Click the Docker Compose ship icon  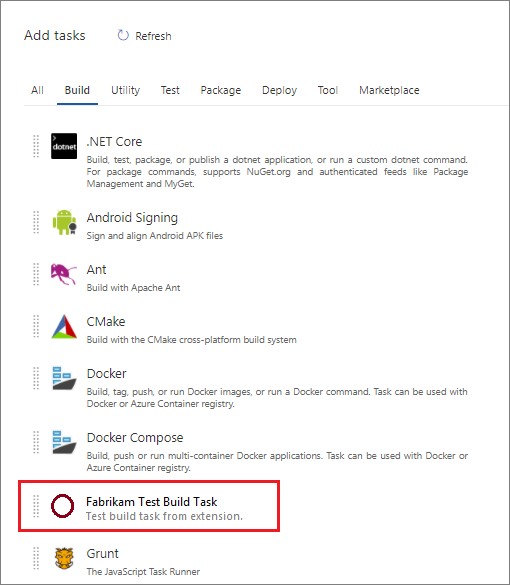[x=64, y=442]
